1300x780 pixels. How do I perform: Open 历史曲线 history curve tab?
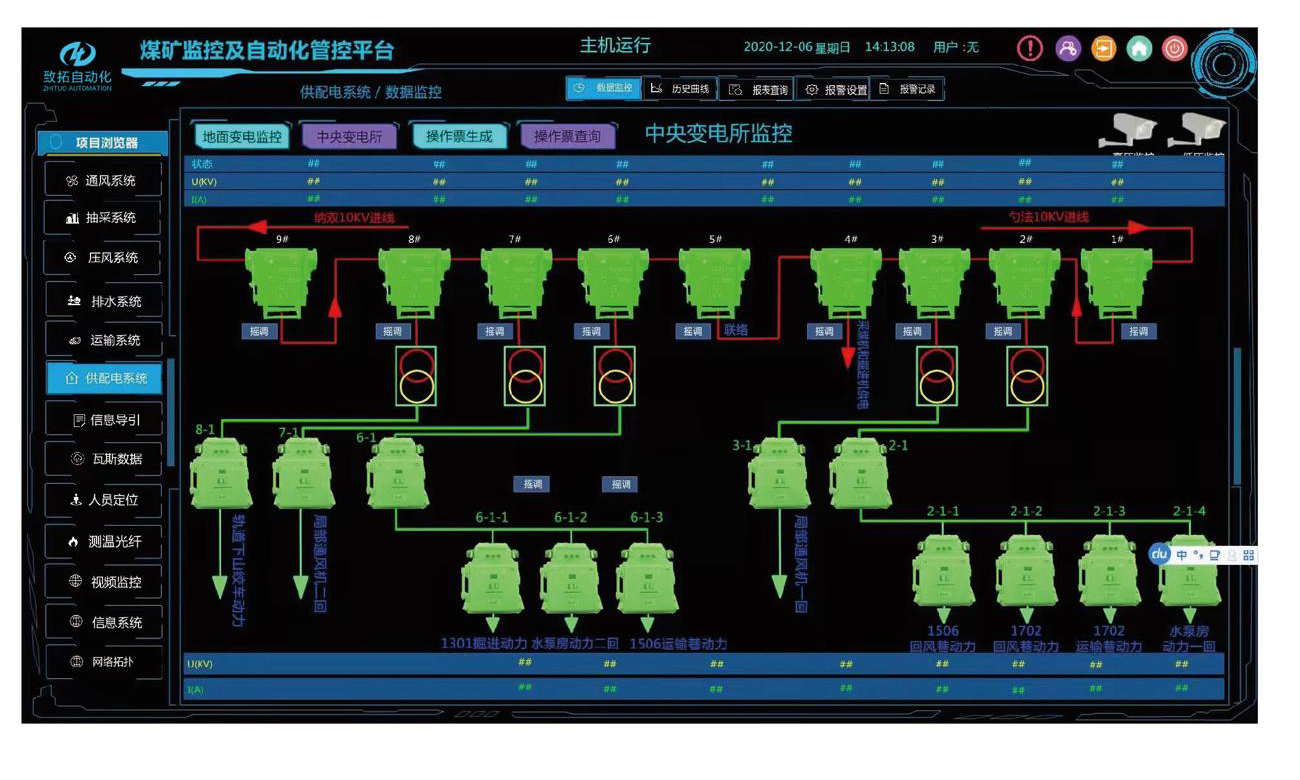pos(680,89)
